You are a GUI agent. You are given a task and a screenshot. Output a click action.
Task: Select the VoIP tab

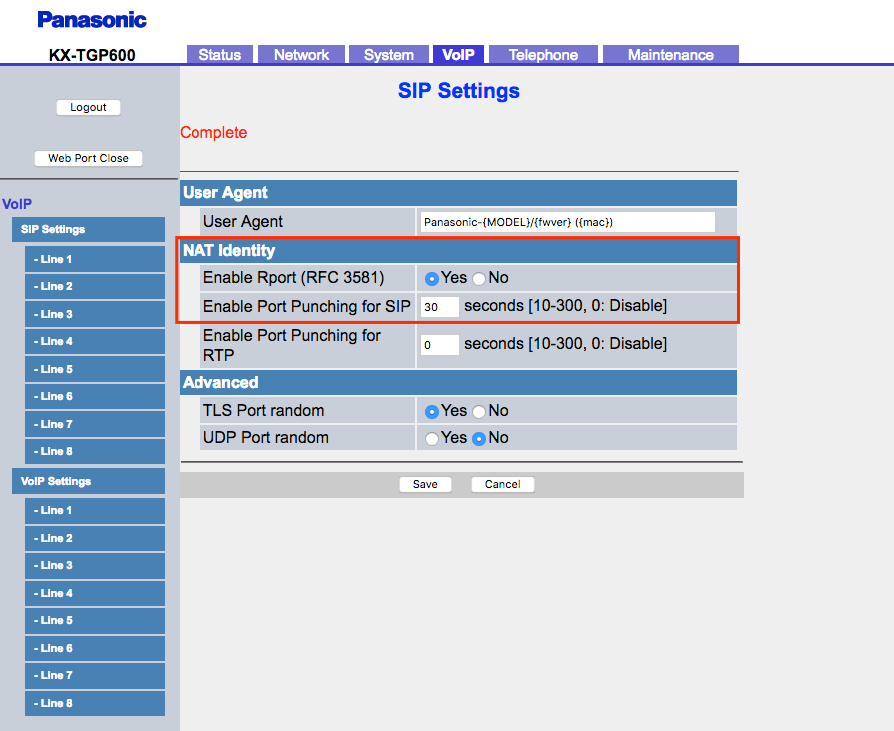pyautogui.click(x=458, y=55)
